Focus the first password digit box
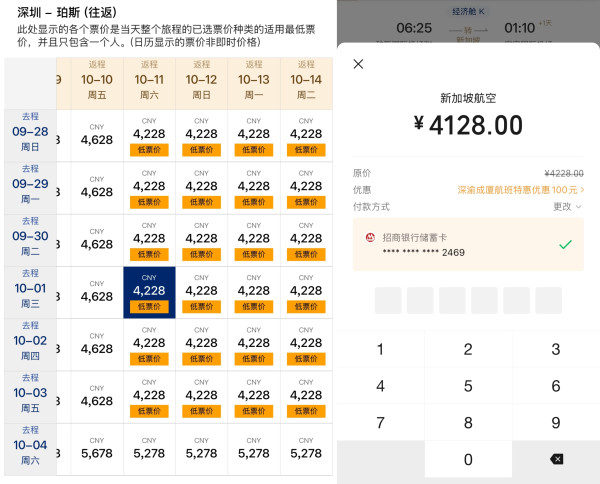Screen dimensions: 600x484 pyautogui.click(x=388, y=300)
